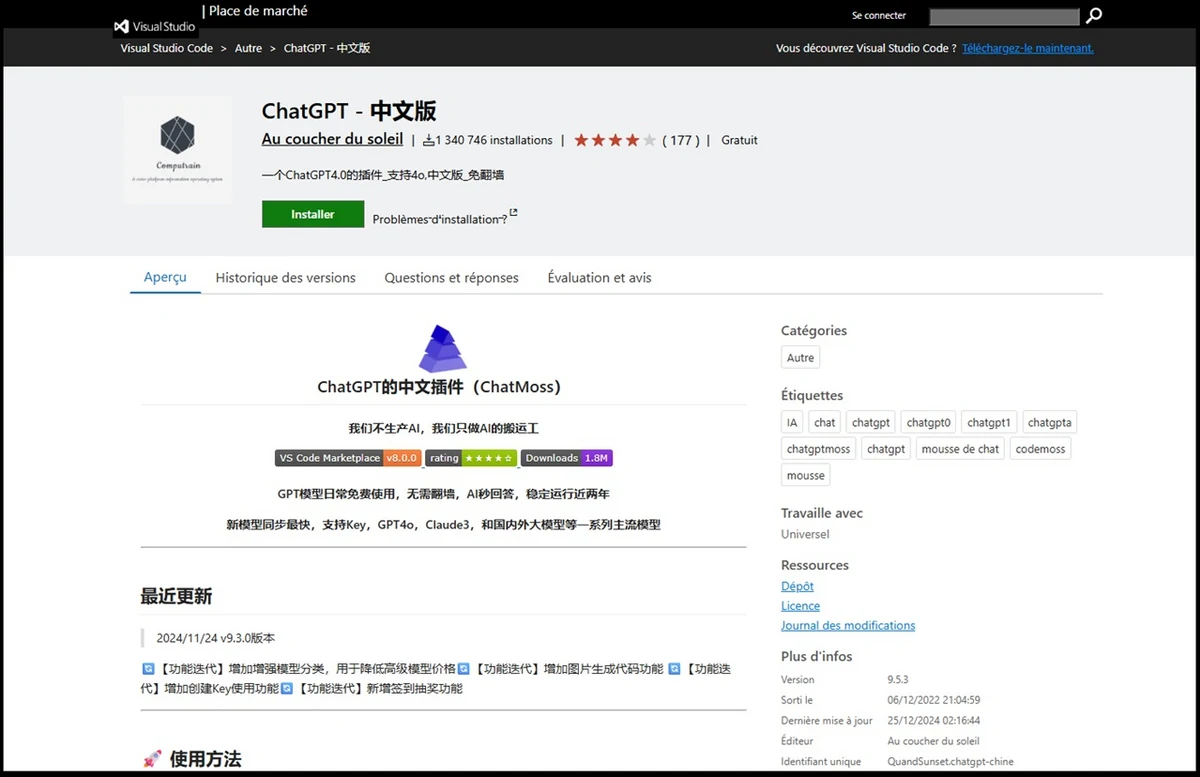Screen dimensions: 1200x777
Task: Click the codemoss tag
Action: (1040, 449)
